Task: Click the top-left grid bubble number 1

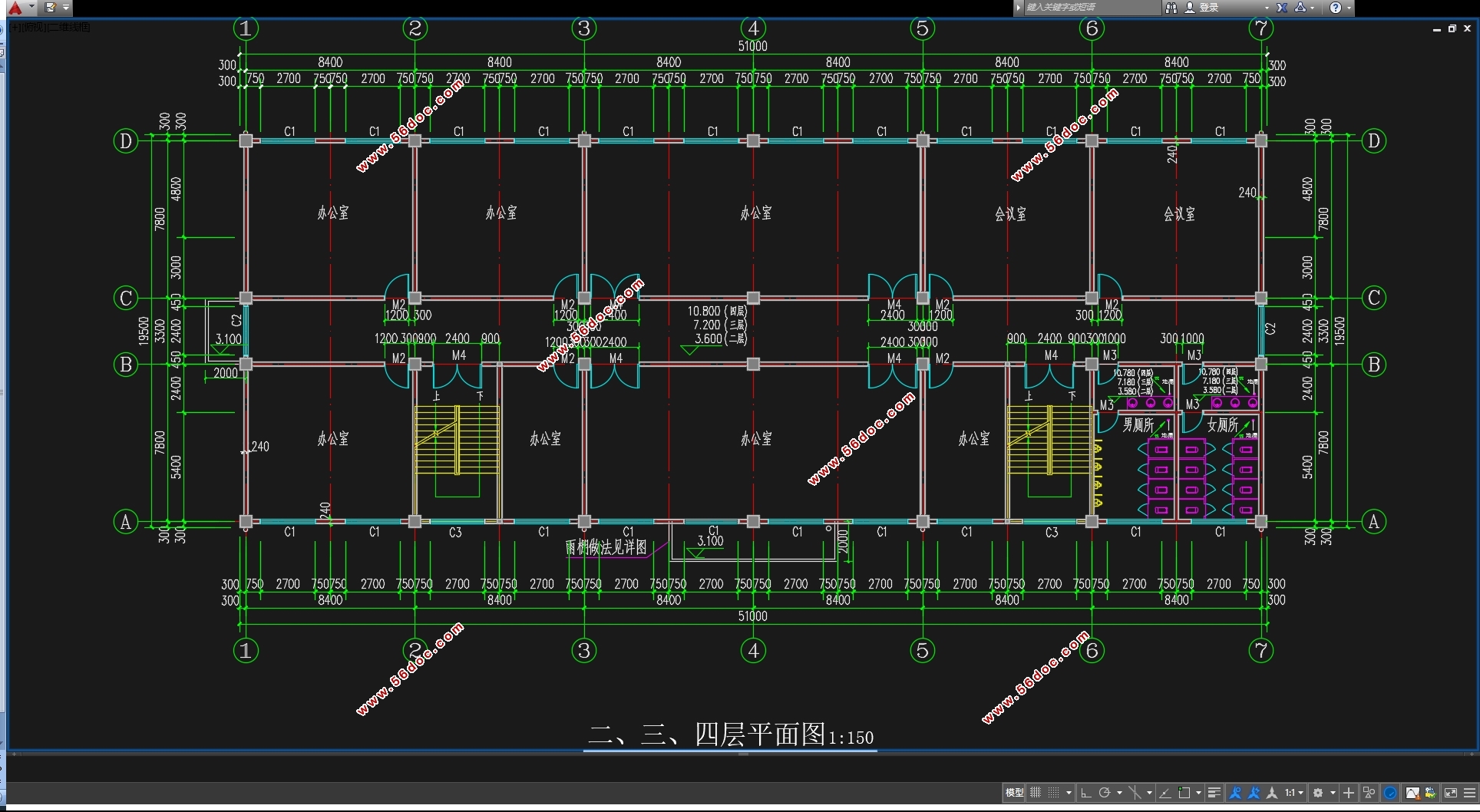Action: coord(246,29)
